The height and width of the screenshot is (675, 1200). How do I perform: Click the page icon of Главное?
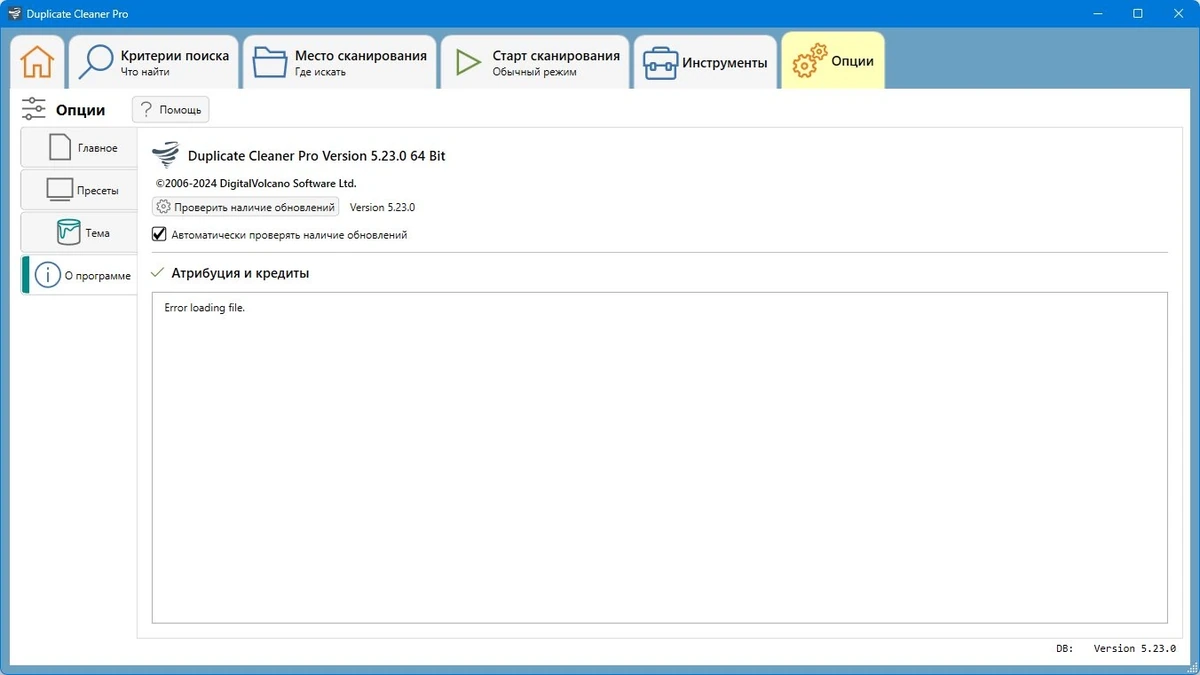(x=60, y=147)
